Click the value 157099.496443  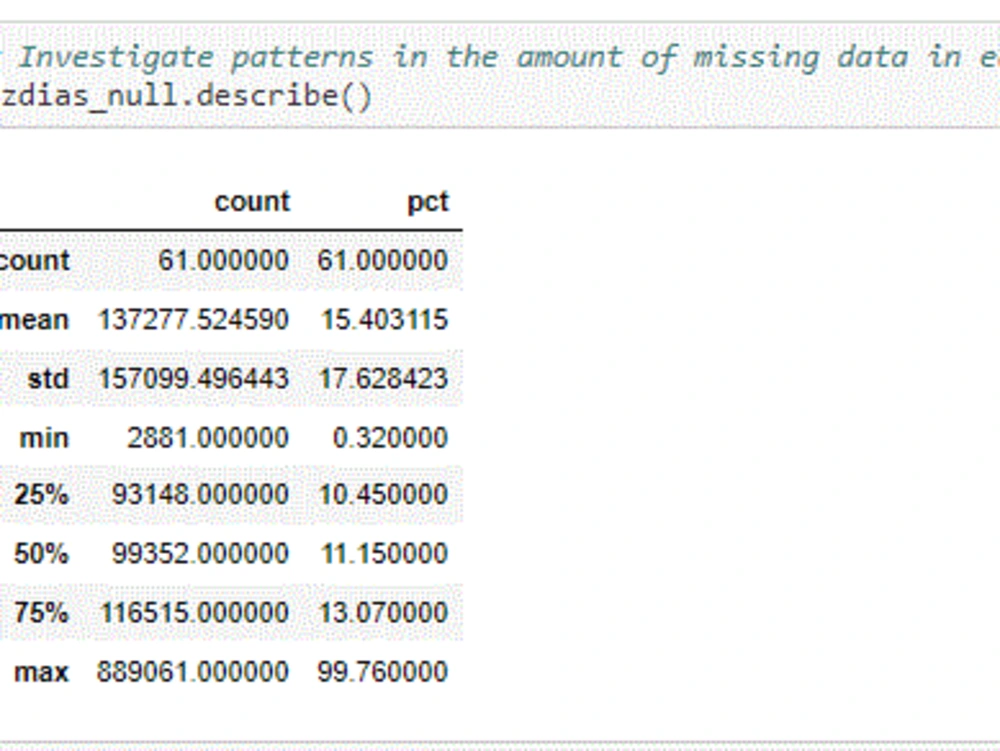pyautogui.click(x=194, y=379)
